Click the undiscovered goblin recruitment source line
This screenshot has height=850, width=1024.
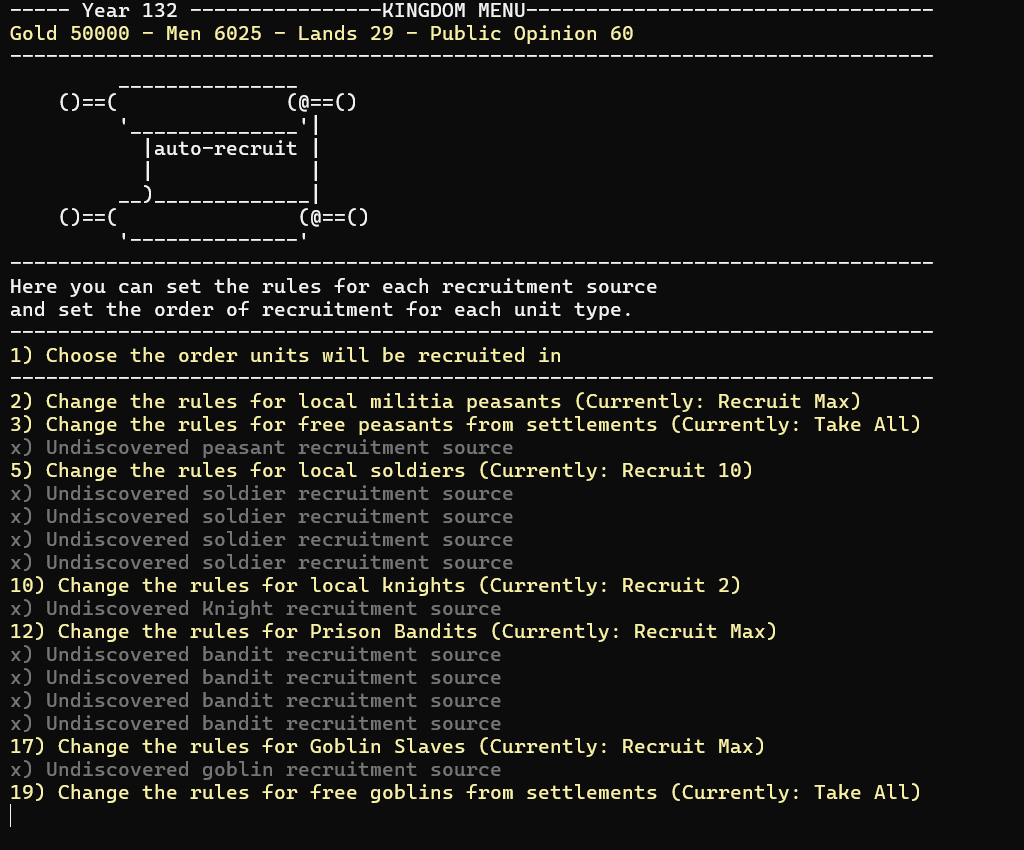255,770
